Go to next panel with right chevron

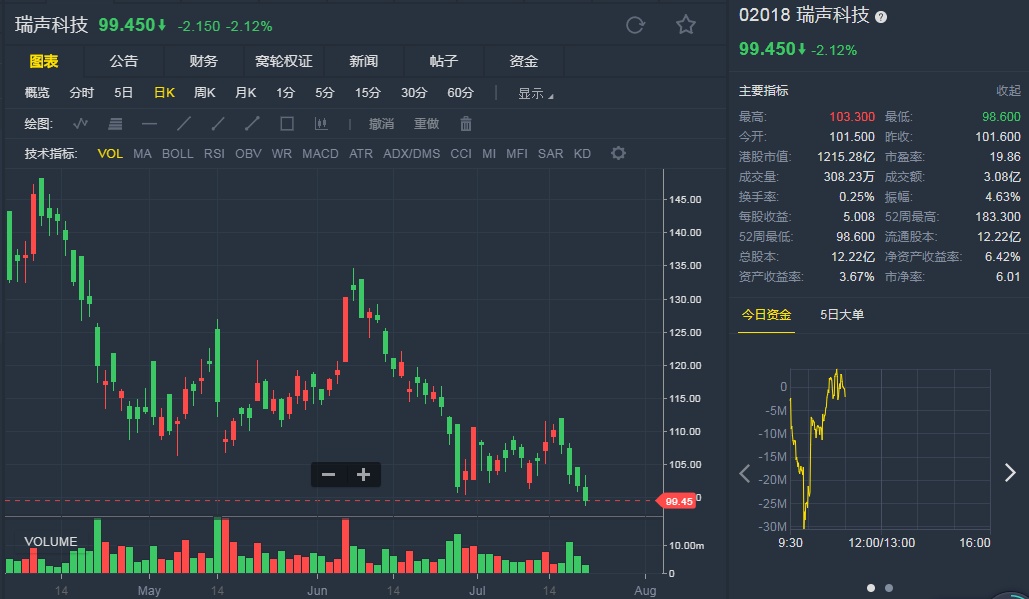coord(1010,473)
